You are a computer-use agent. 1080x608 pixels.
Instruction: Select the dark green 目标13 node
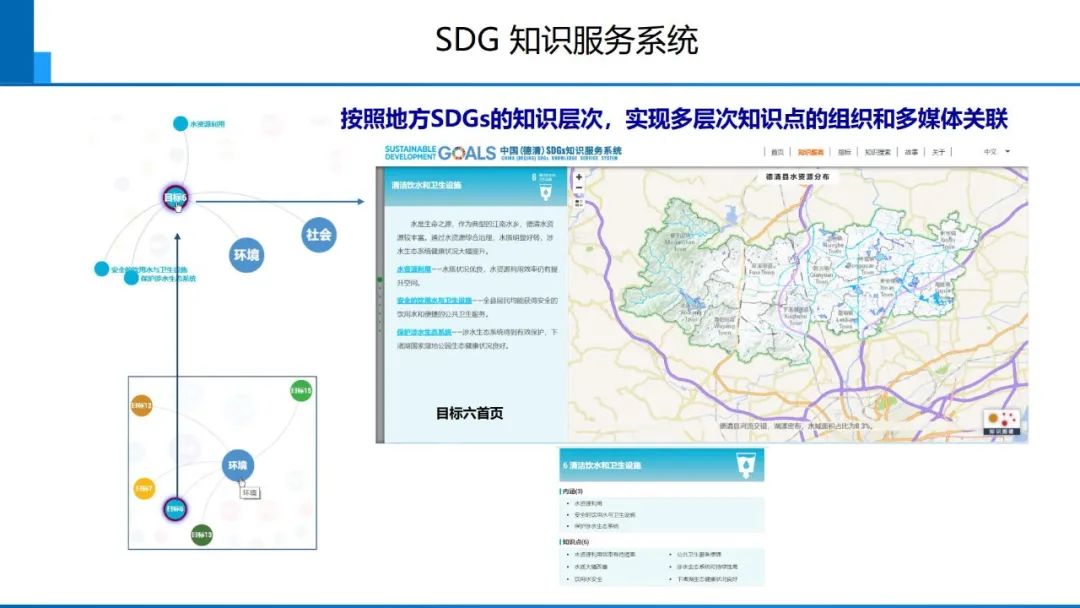point(202,535)
